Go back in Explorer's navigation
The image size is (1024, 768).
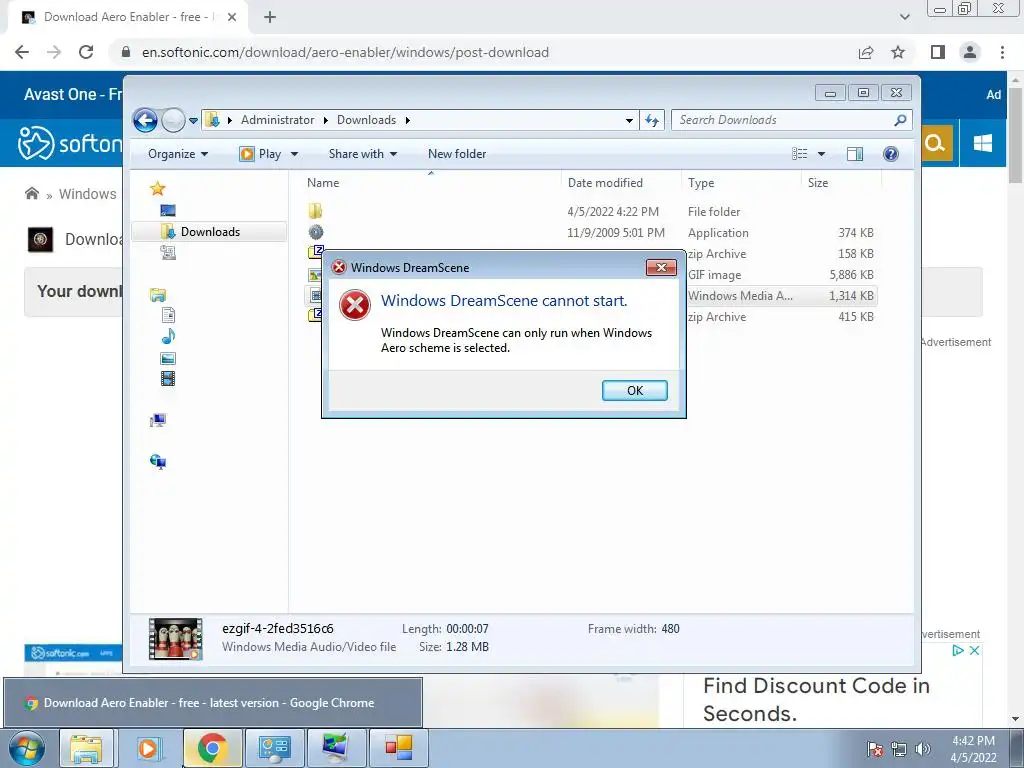click(145, 120)
